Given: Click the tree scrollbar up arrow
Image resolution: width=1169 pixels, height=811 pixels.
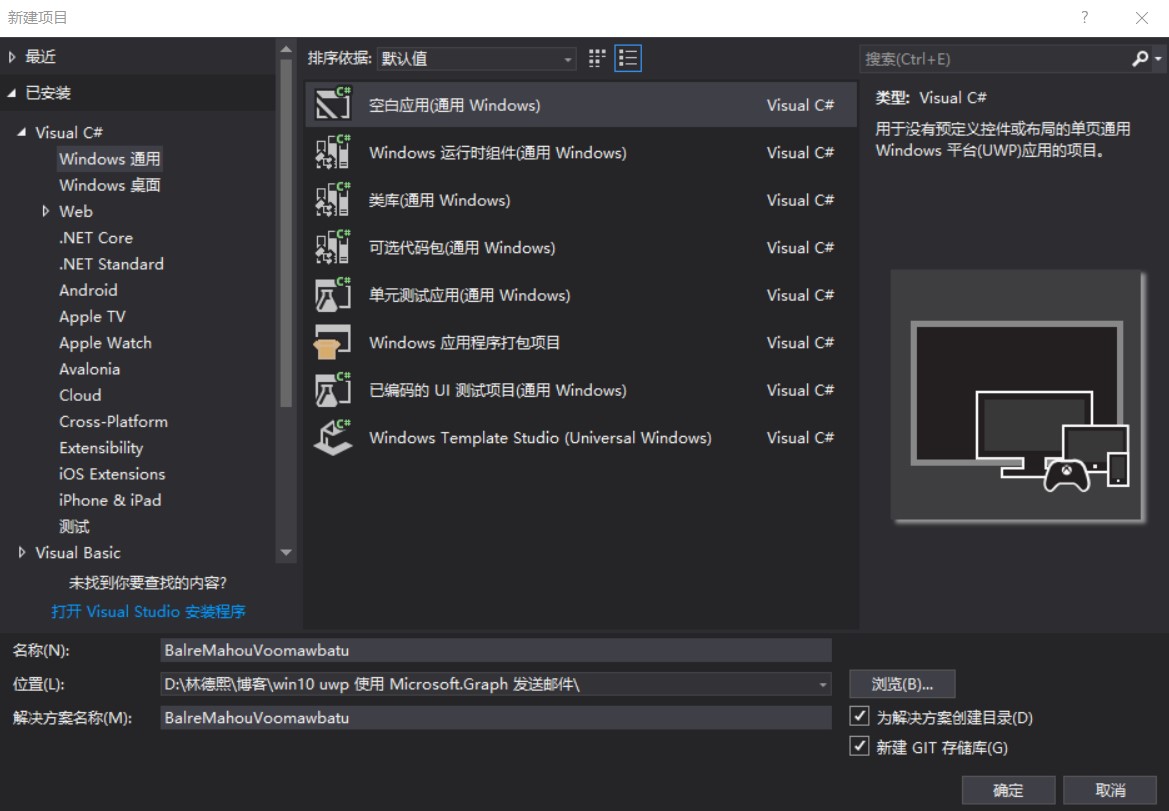Looking at the screenshot, I should point(286,49).
